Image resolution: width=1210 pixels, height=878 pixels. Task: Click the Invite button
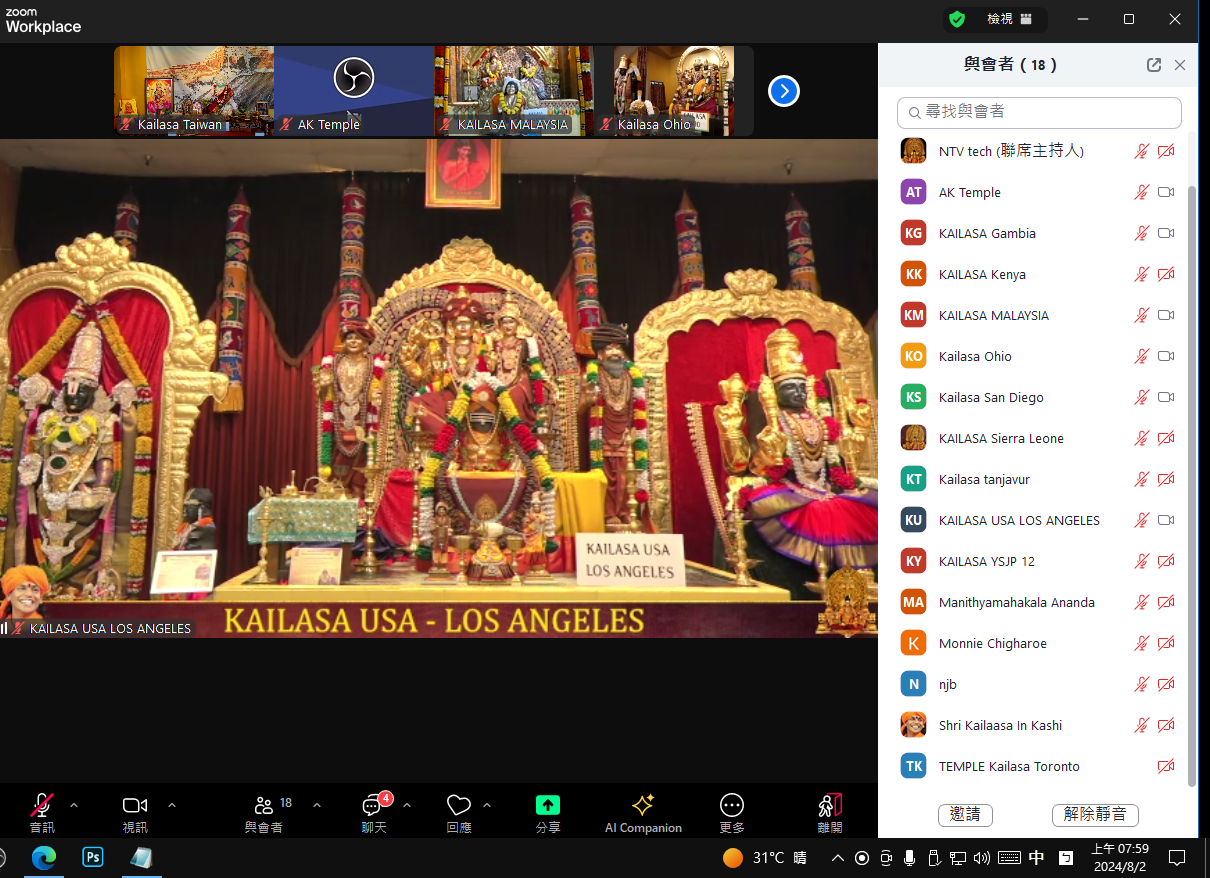pos(965,814)
